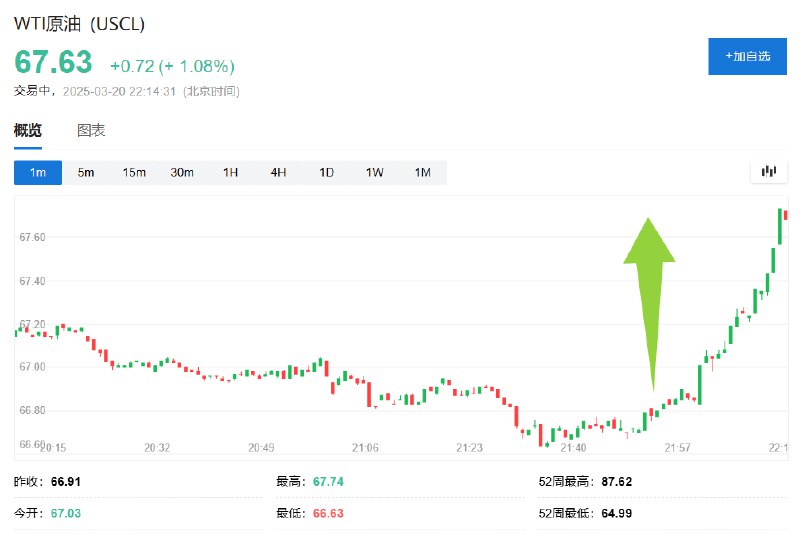Image resolution: width=800 pixels, height=539 pixels.
Task: Click the 21:40 time axis label
Action: click(x=573, y=448)
